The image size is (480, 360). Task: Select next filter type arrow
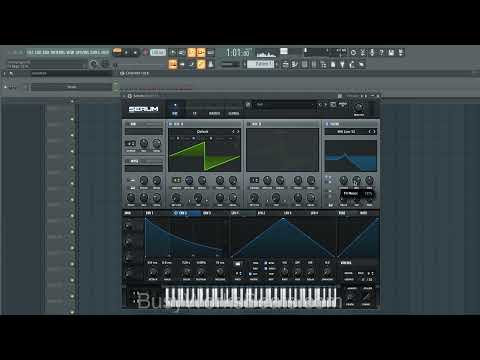point(374,132)
